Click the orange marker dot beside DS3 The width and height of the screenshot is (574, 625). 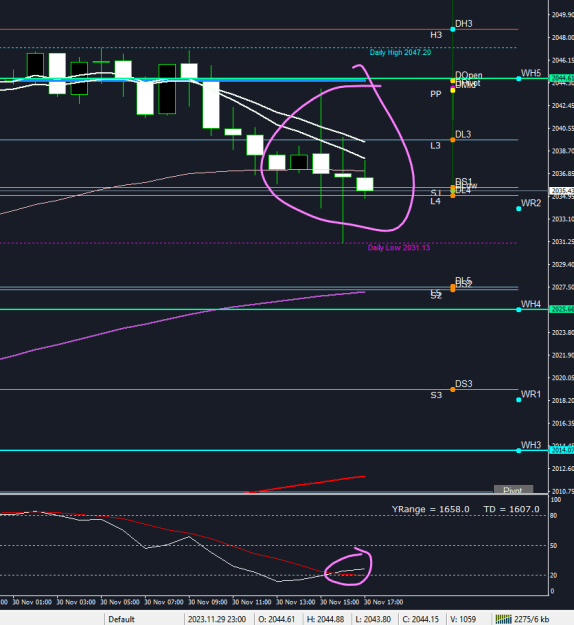click(452, 389)
